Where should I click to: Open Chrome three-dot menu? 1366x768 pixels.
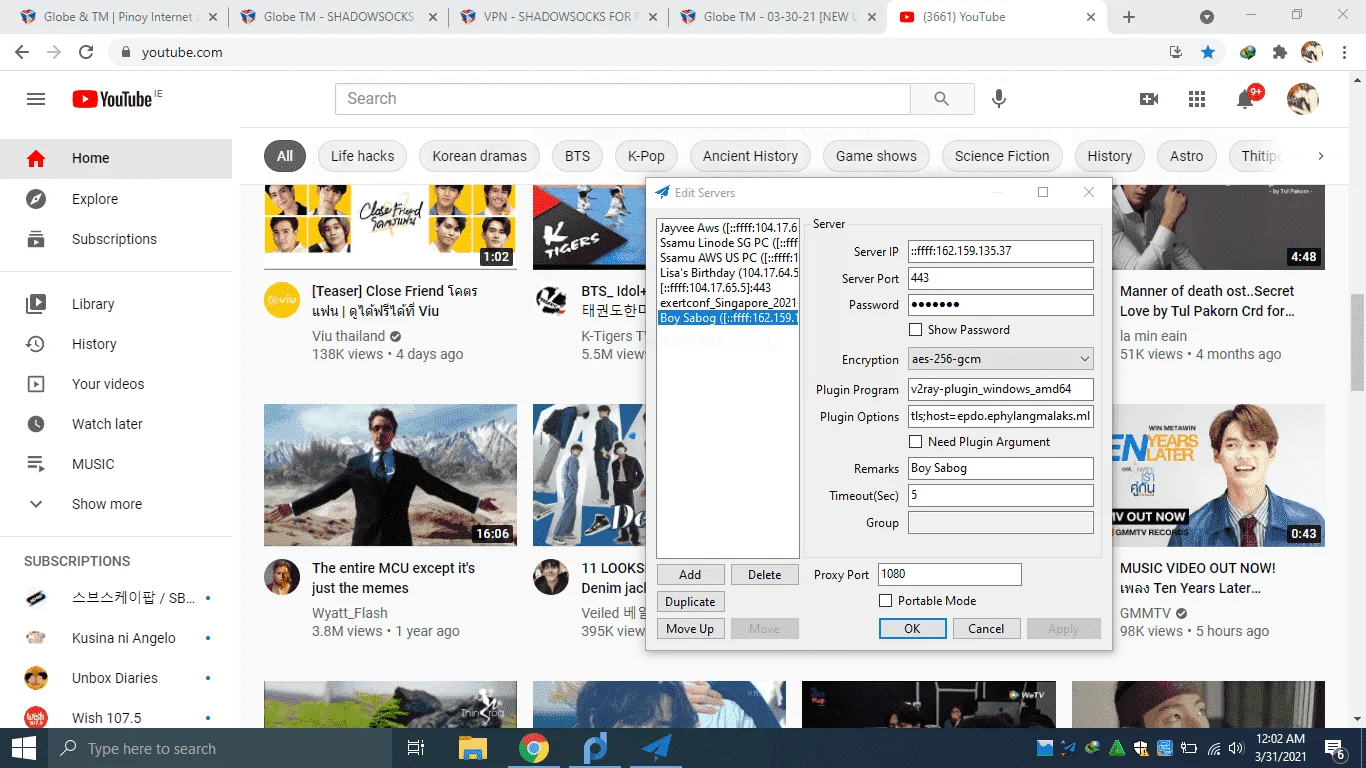(x=1343, y=52)
